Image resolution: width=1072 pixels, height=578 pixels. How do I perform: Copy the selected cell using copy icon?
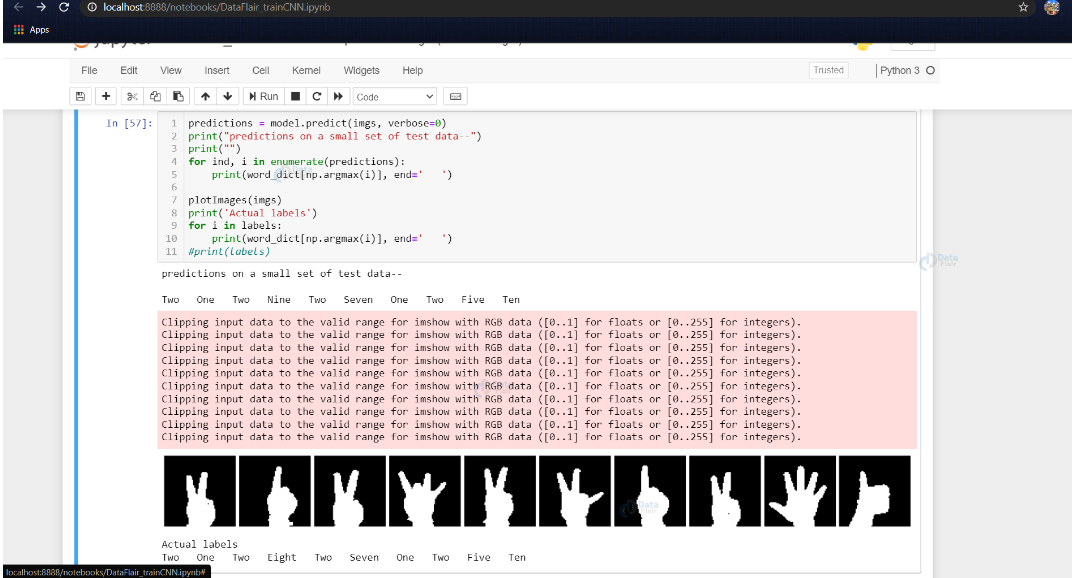pos(155,96)
